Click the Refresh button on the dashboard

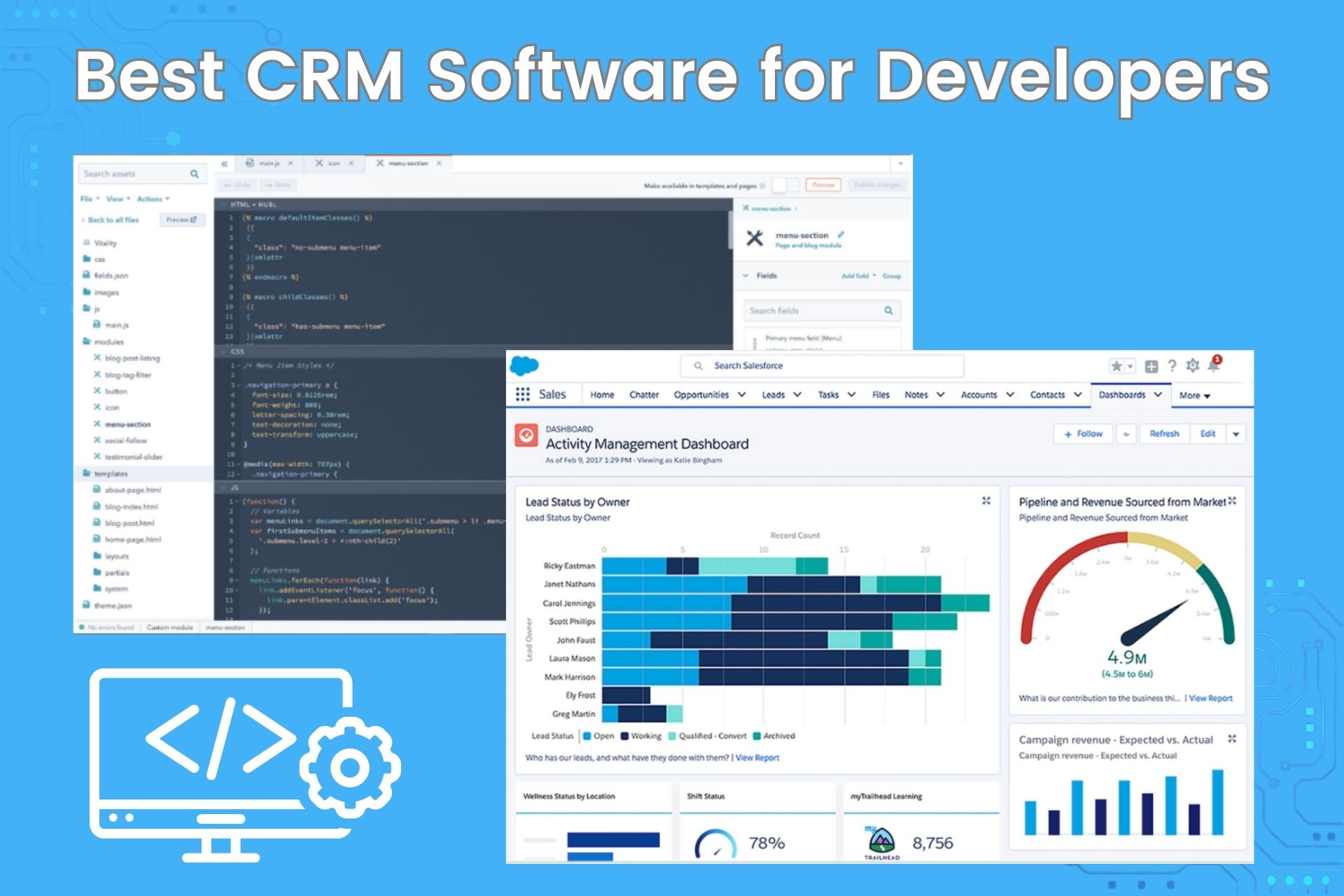[1164, 434]
